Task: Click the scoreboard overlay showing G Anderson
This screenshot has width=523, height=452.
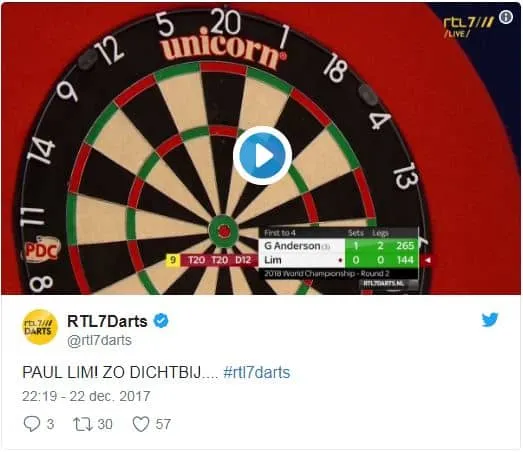Action: point(339,255)
